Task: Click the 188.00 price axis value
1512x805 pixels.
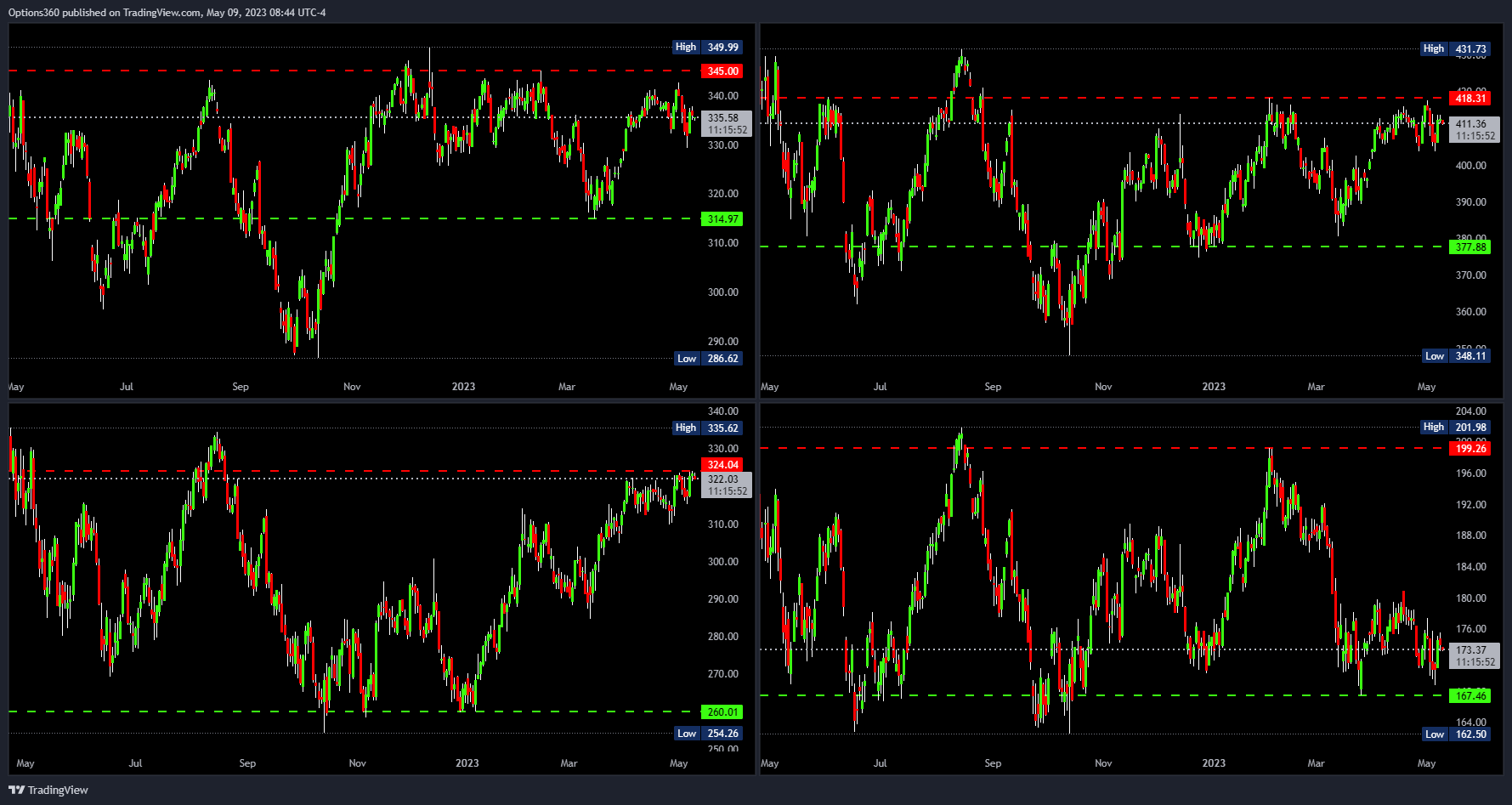Action: pyautogui.click(x=1470, y=536)
